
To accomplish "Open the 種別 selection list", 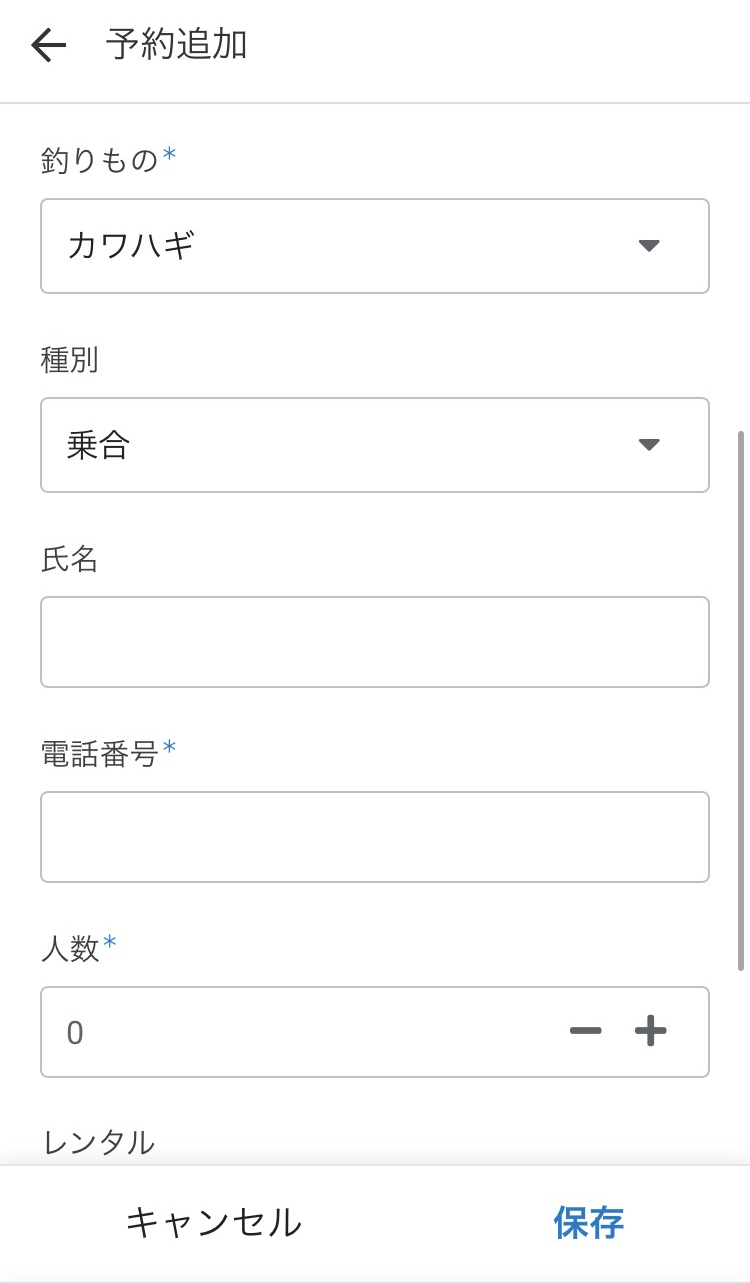I will tap(375, 444).
